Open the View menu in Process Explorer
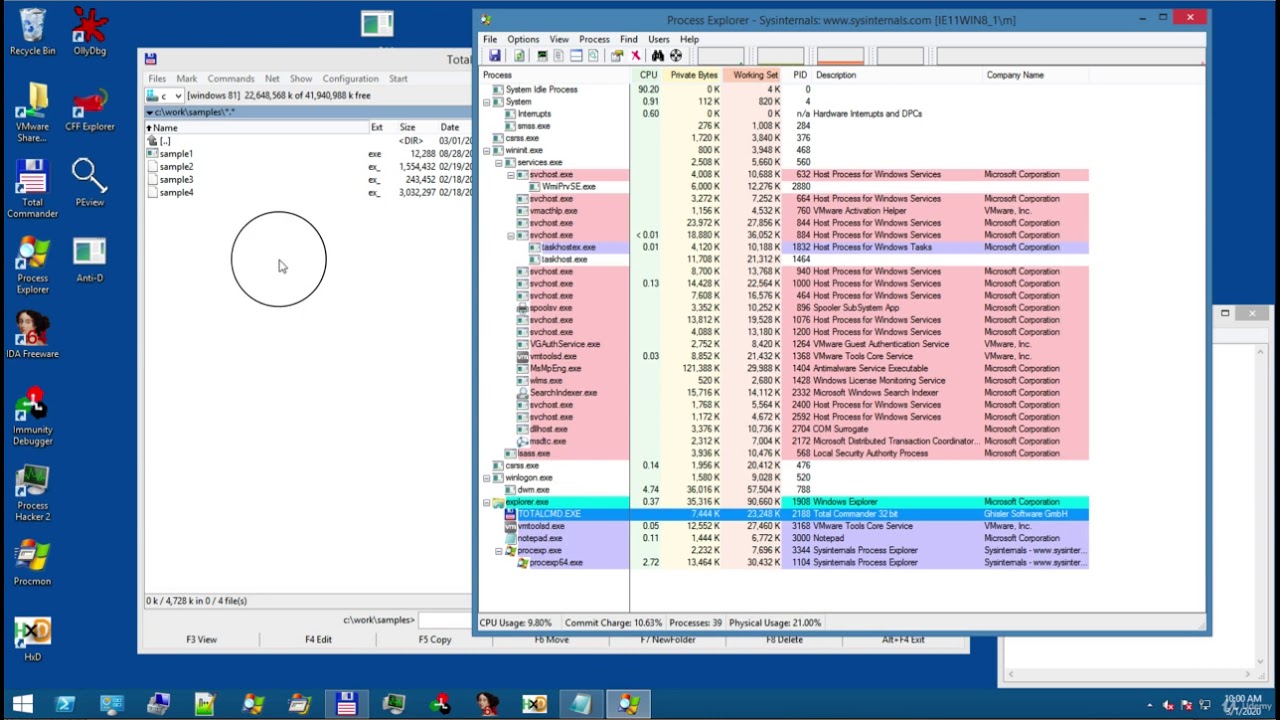 559,39
